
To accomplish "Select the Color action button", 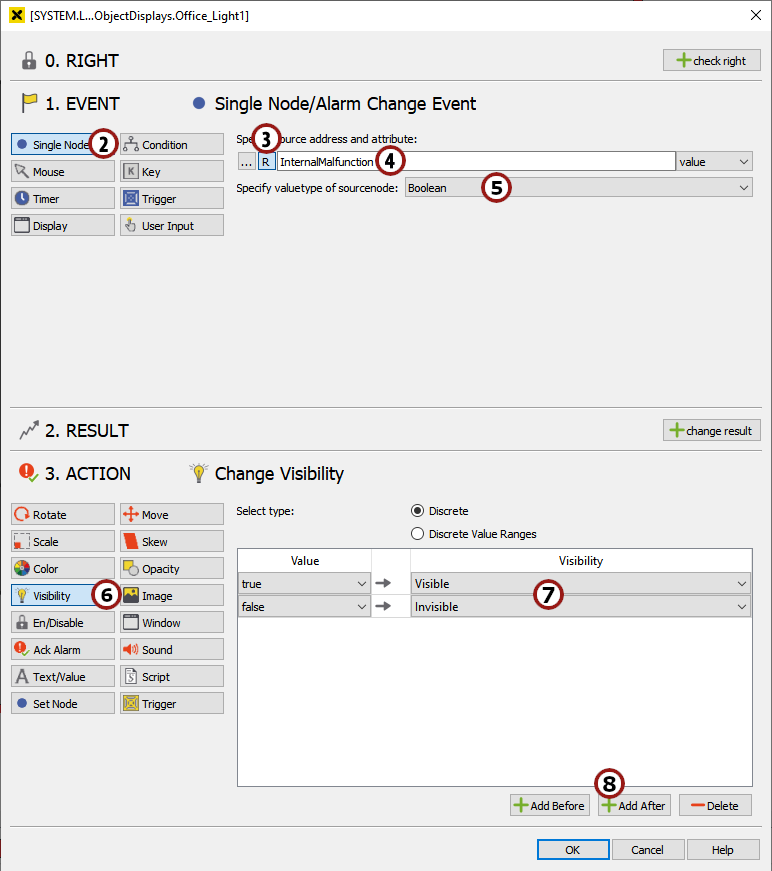I will point(62,569).
